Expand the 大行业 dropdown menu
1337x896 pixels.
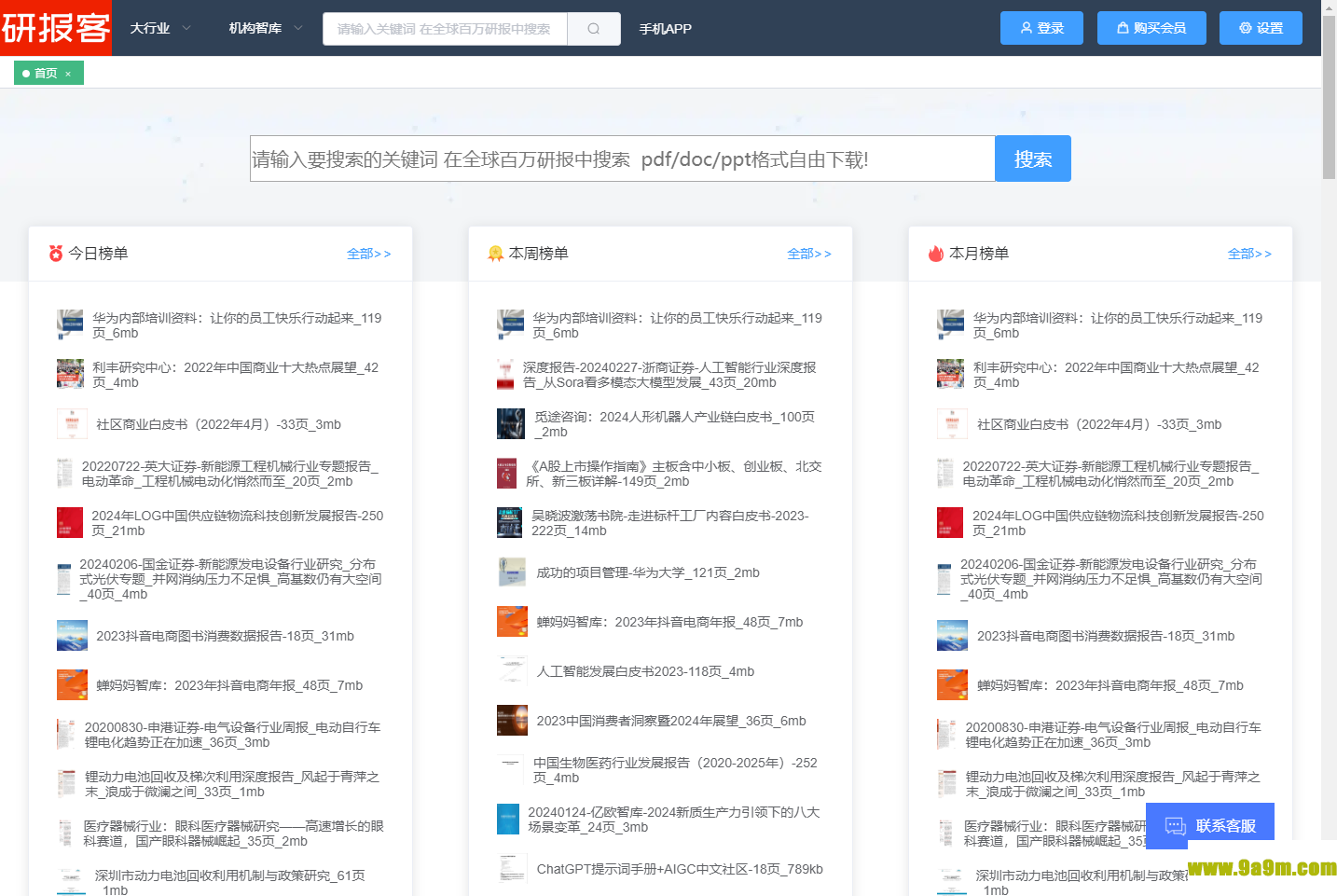(x=160, y=28)
